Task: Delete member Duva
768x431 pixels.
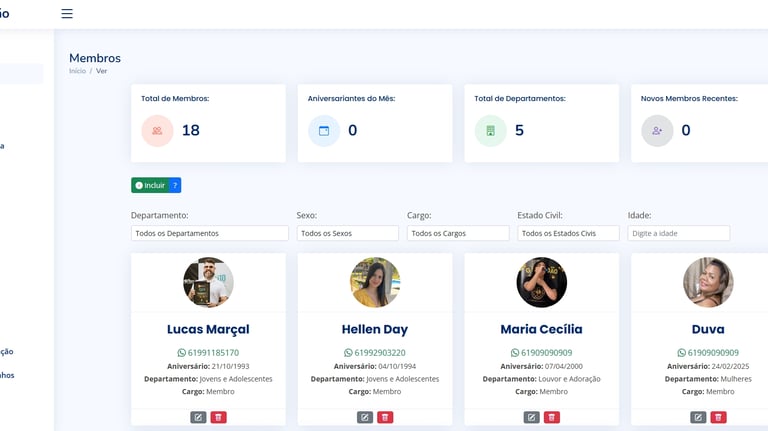Action: pos(718,417)
